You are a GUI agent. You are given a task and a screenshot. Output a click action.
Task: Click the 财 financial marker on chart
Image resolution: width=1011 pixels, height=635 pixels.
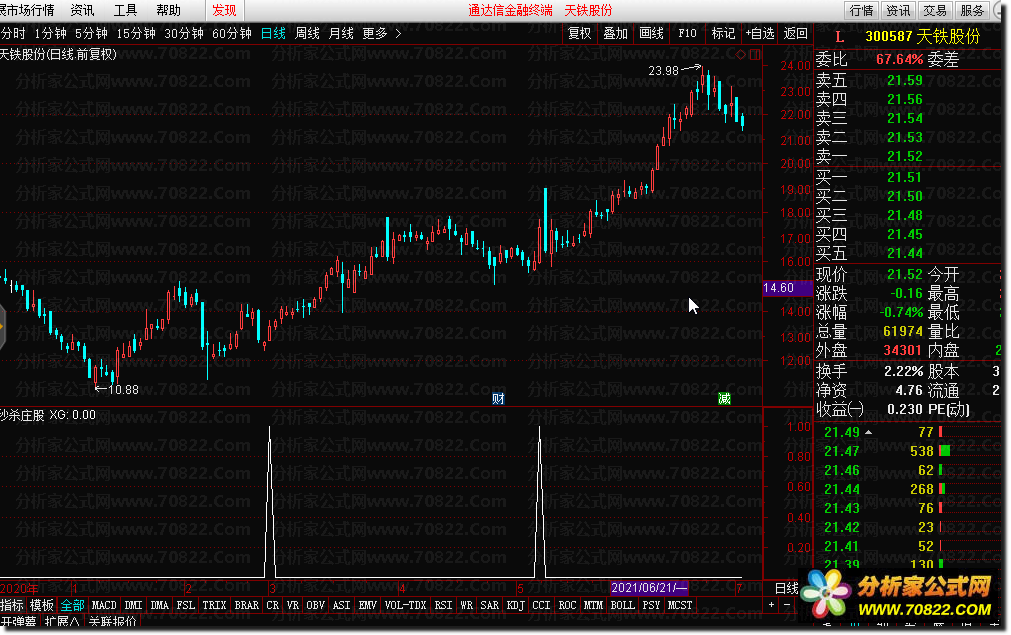[498, 398]
